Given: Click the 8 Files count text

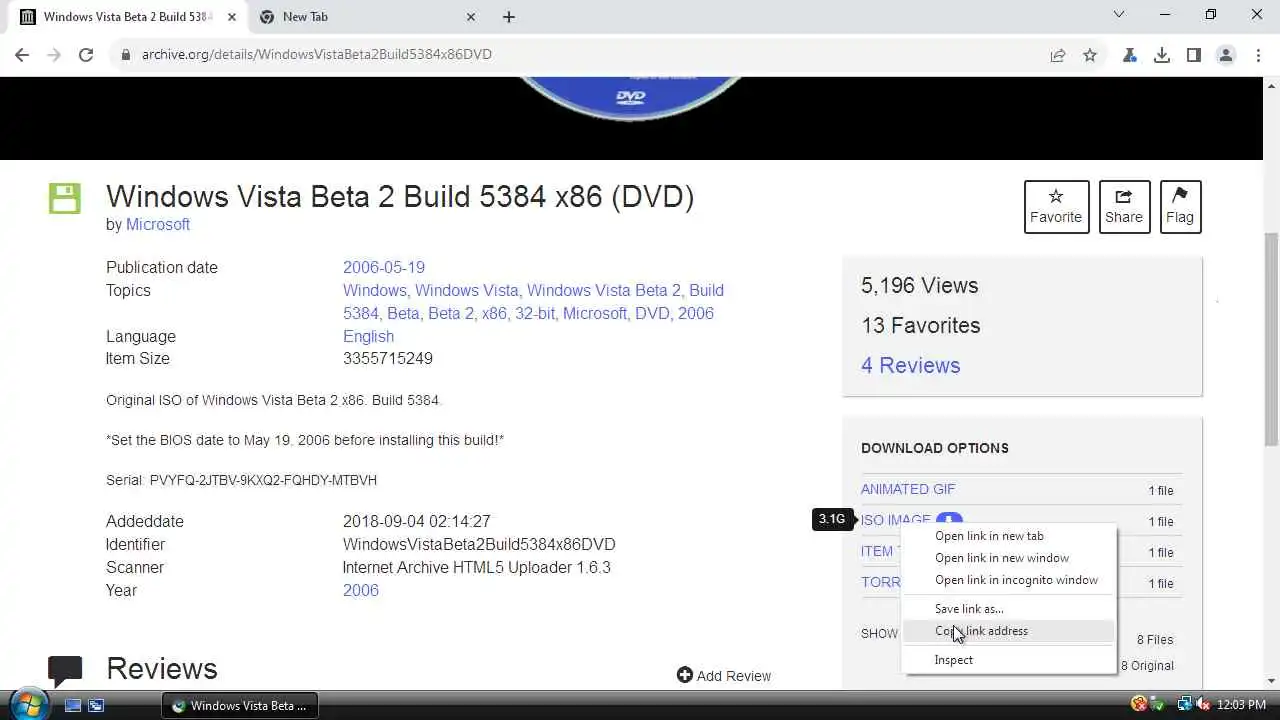Looking at the screenshot, I should pos(1155,640).
